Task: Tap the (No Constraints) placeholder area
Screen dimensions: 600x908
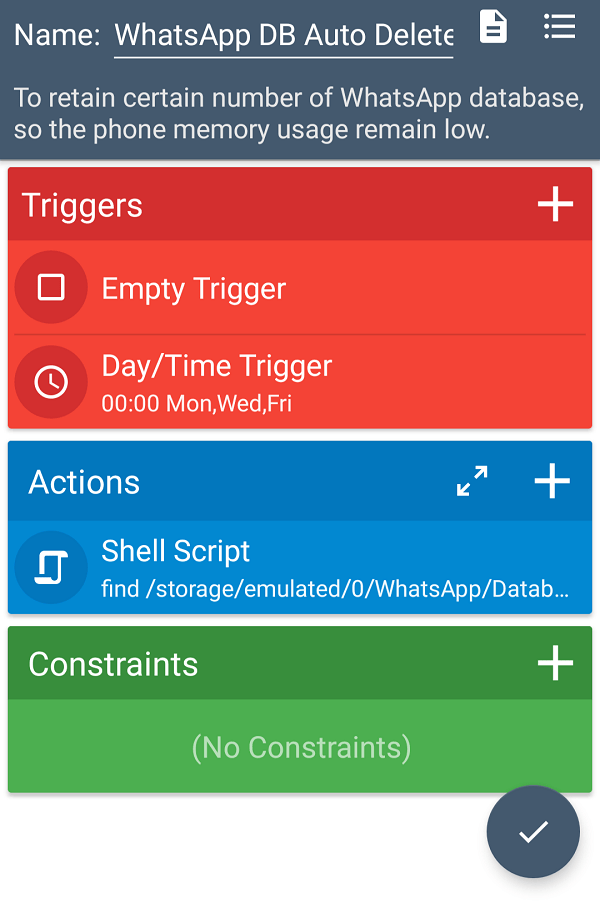Action: pos(300,746)
